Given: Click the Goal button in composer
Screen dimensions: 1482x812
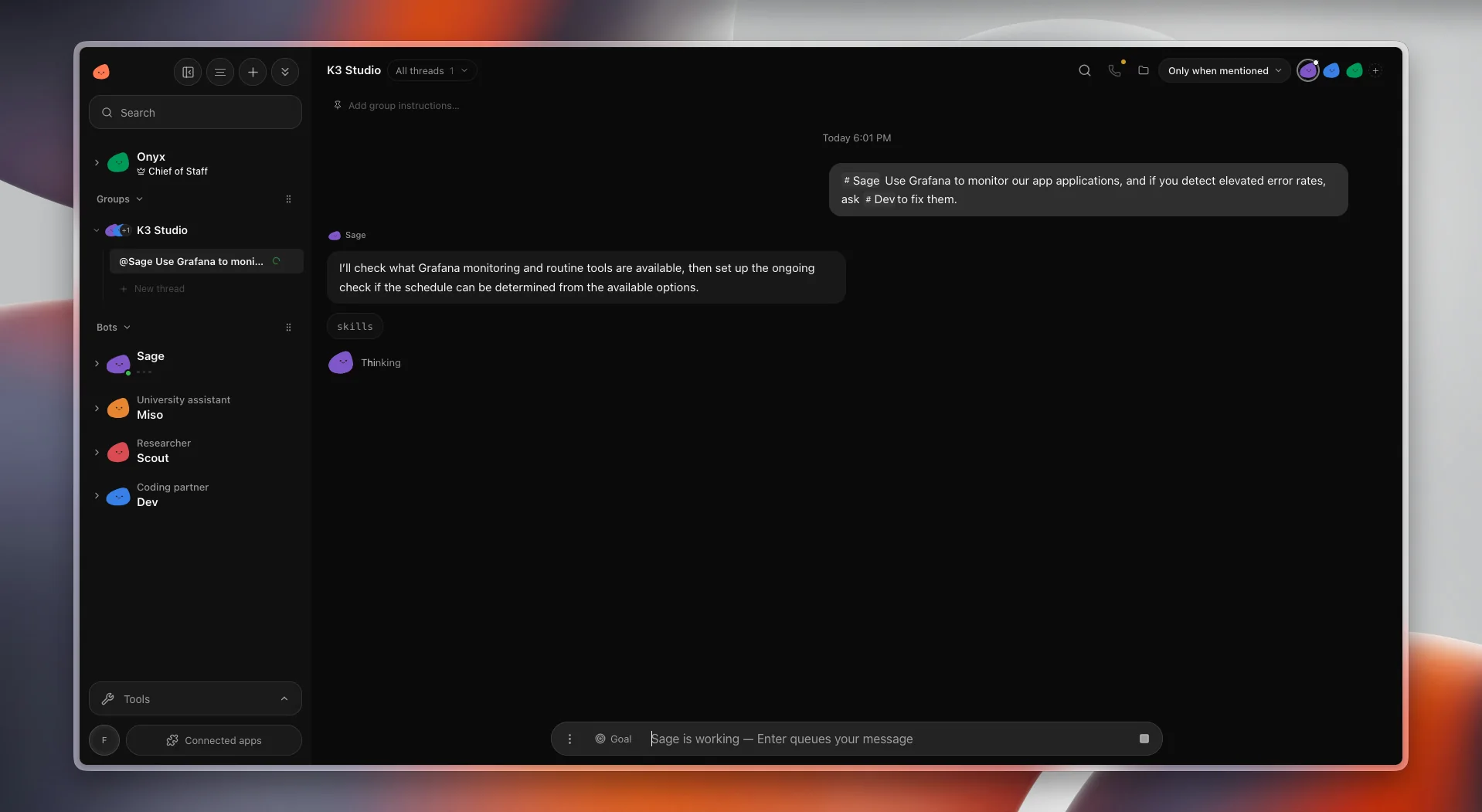Looking at the screenshot, I should tap(614, 739).
